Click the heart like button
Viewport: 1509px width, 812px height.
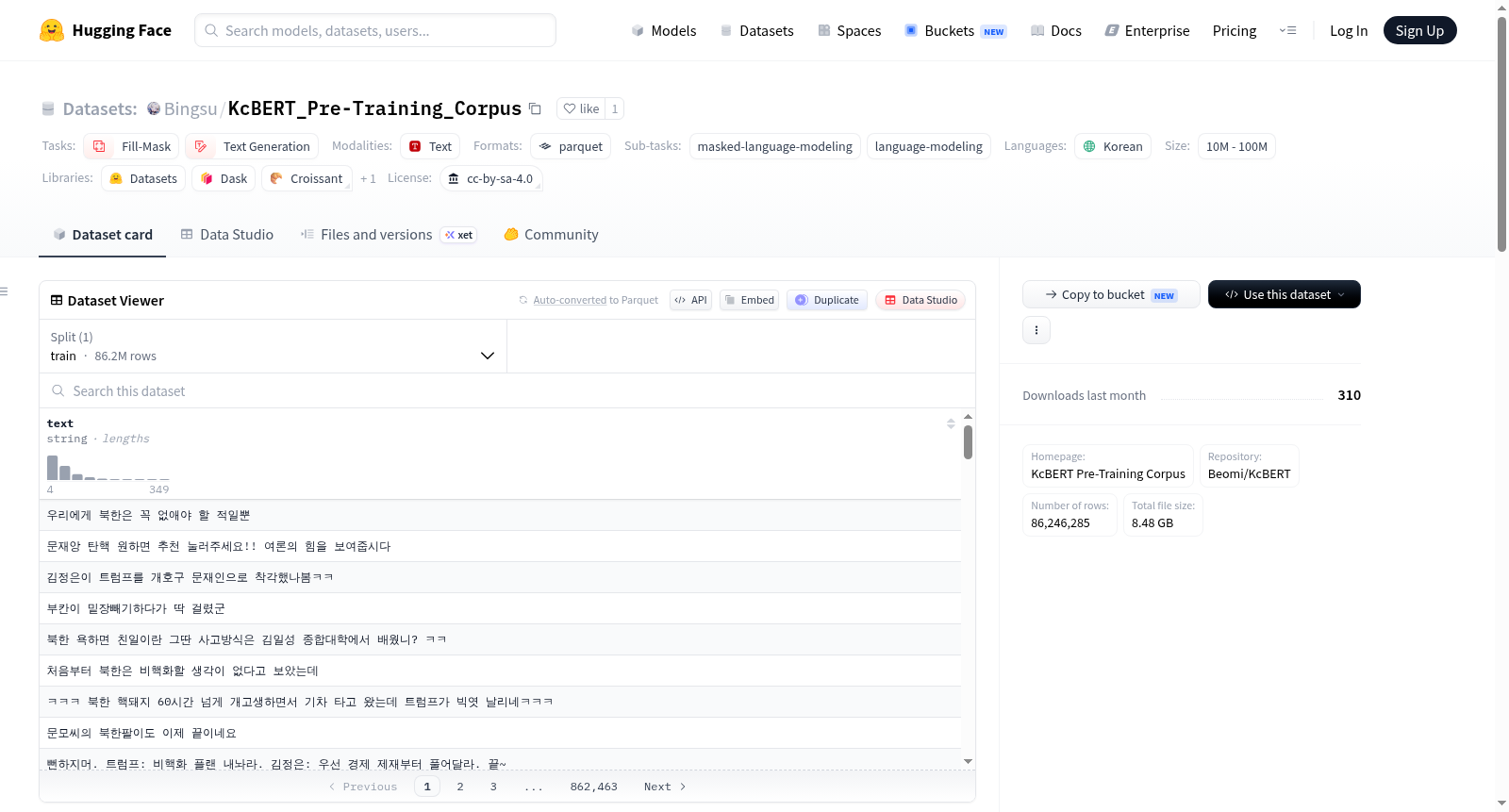pyautogui.click(x=580, y=108)
